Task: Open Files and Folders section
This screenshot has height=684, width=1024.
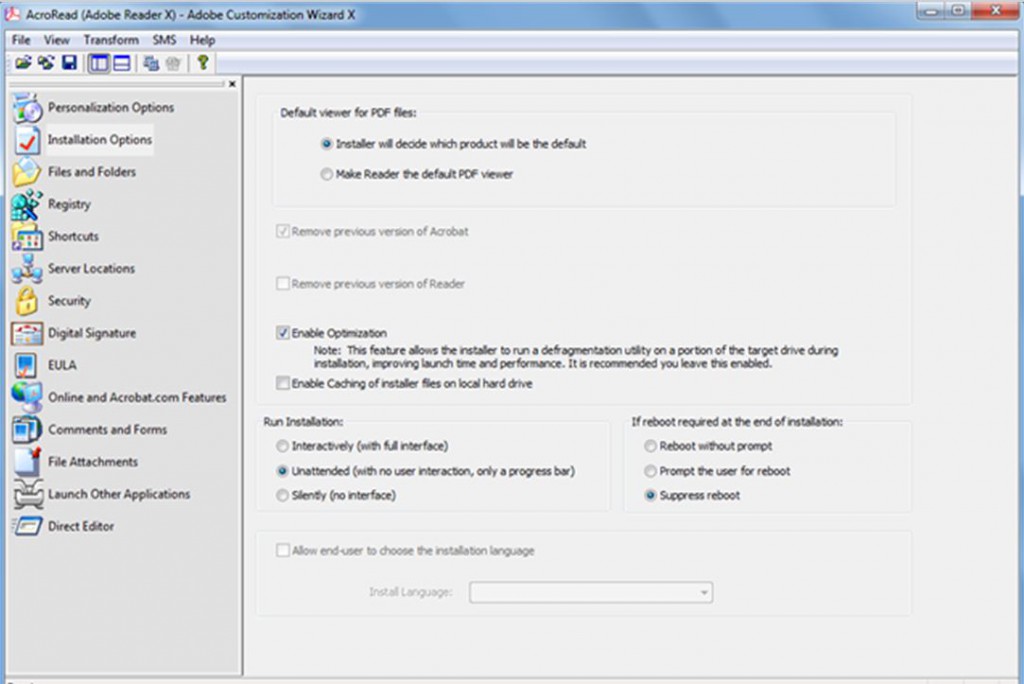Action: [91, 172]
